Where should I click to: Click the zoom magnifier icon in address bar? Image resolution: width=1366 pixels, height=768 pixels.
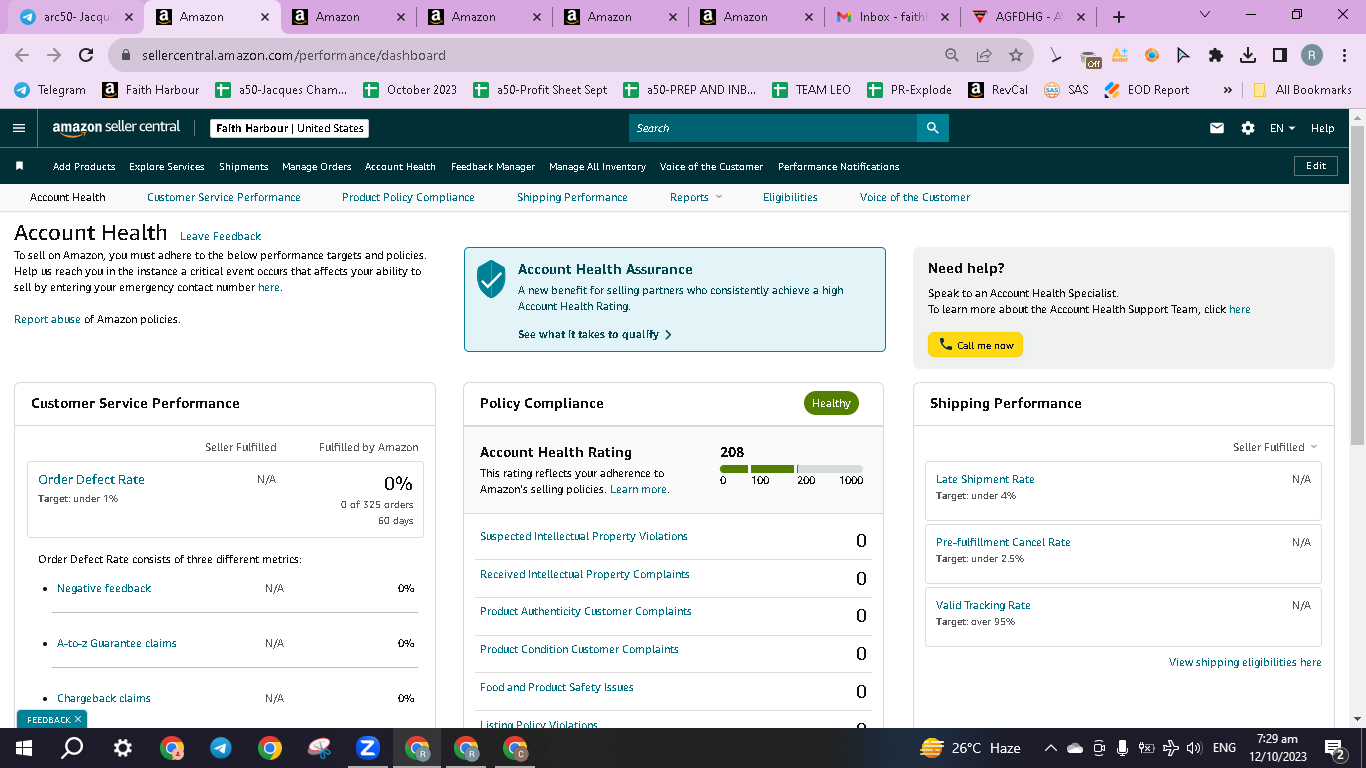[952, 55]
